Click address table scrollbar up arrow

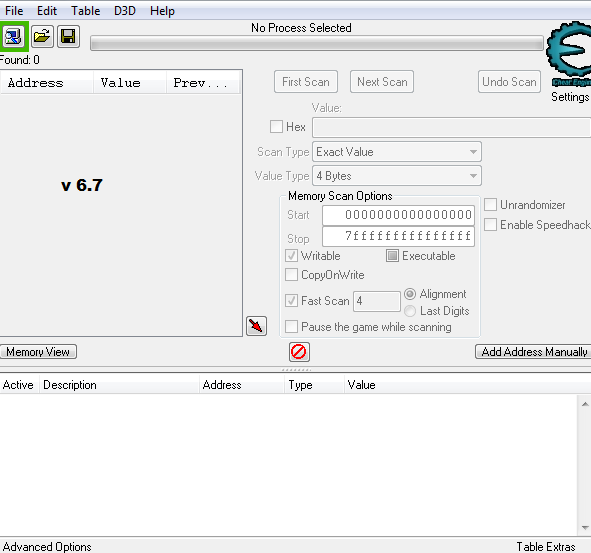click(585, 404)
